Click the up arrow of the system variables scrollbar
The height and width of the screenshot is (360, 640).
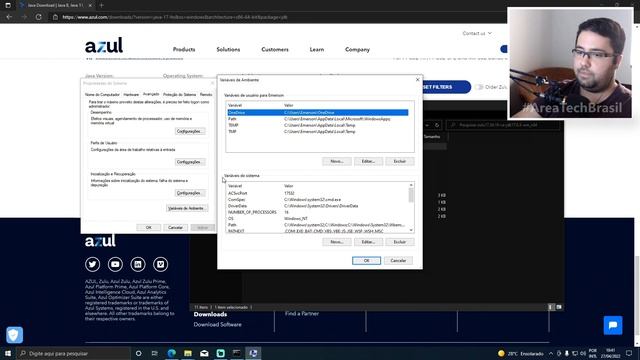pos(411,185)
